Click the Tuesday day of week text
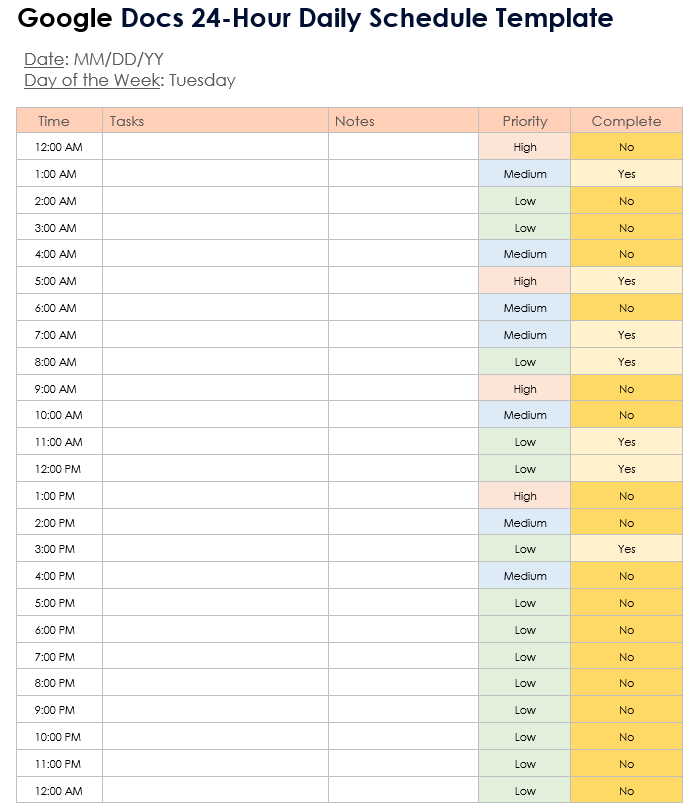 pos(202,80)
